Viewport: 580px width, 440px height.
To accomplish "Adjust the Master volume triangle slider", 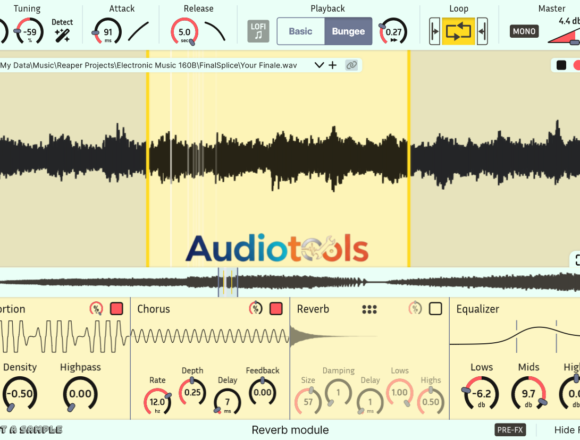I will pos(564,36).
